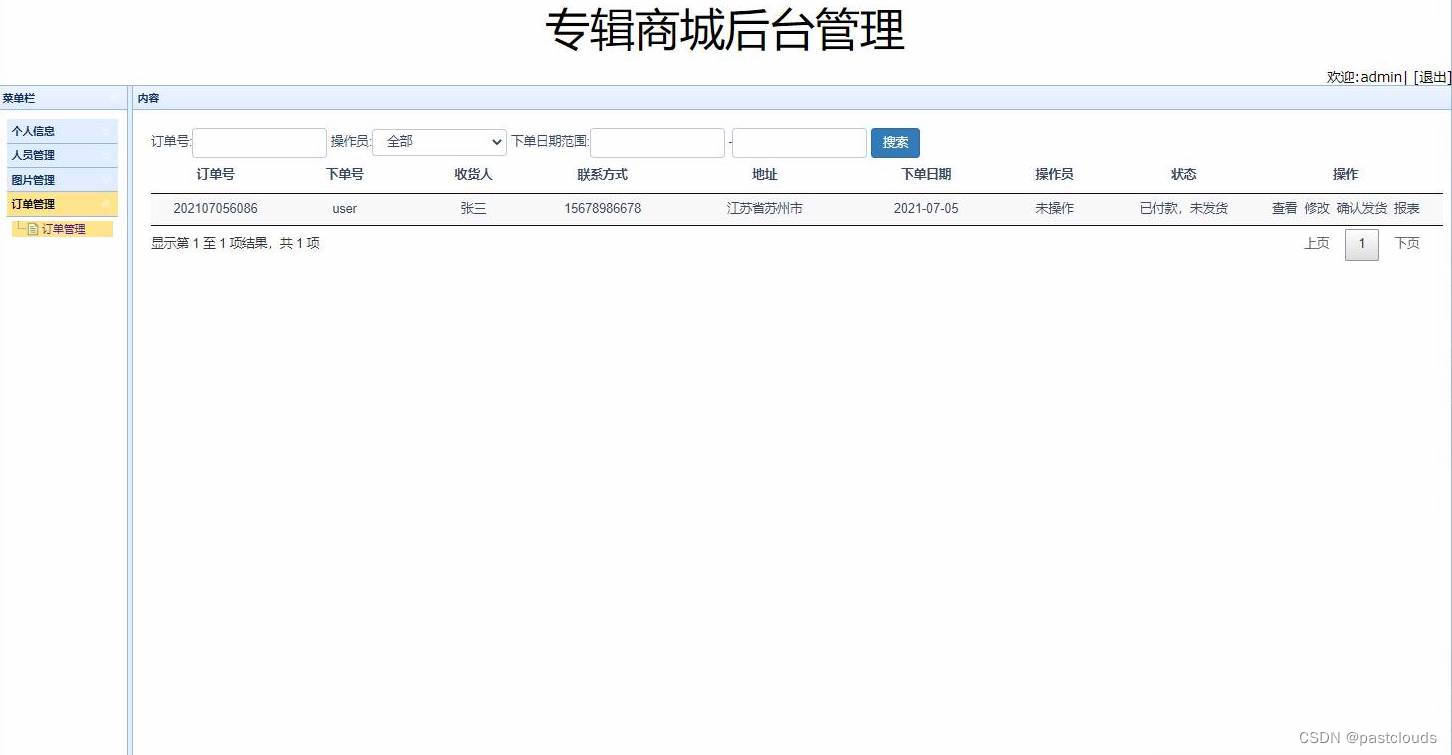The width and height of the screenshot is (1452, 755).
Task: Click the 操作员 table column header
Action: (1054, 174)
